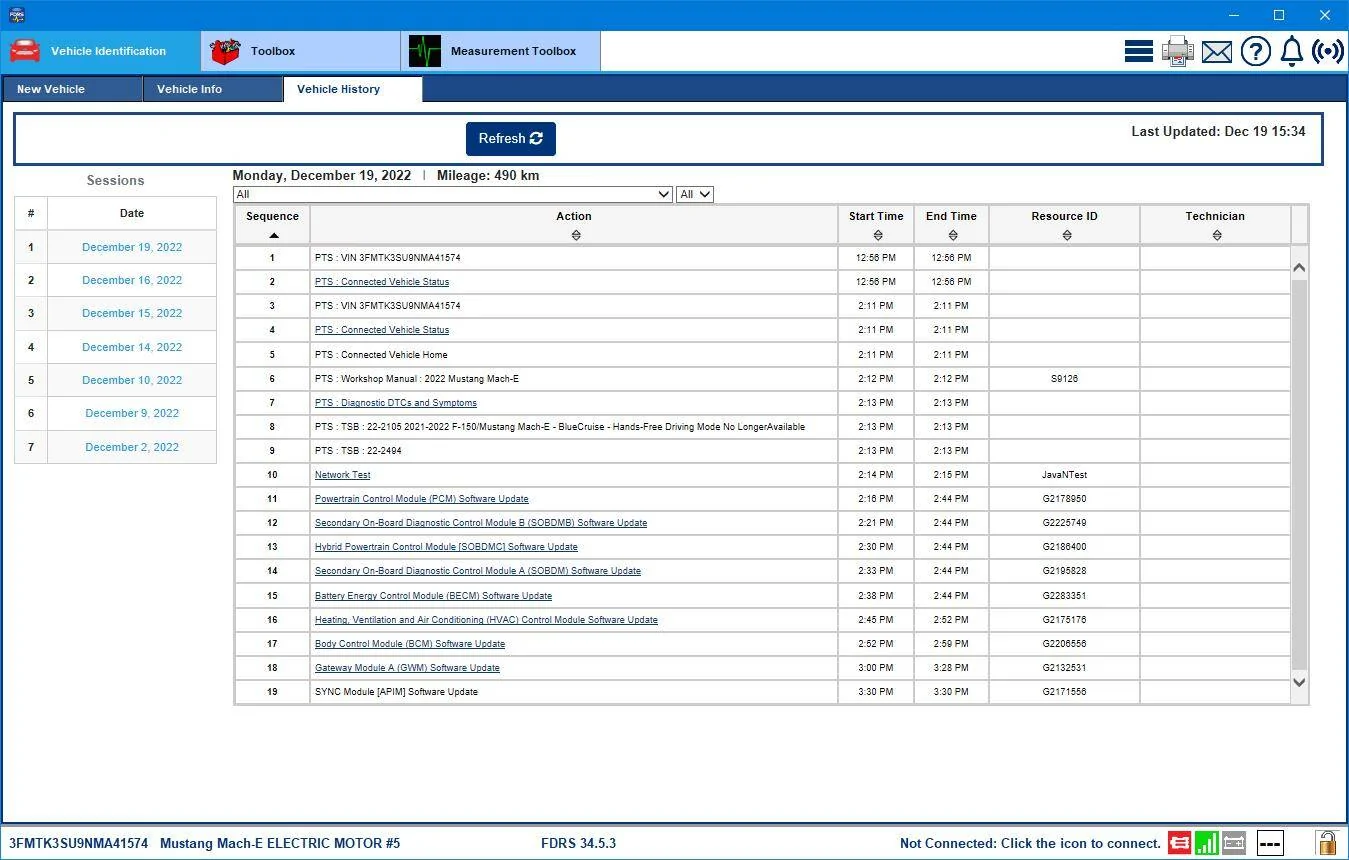Screen dimensions: 1349x860
Task: Click the wireless connection signal icon
Action: click(x=1328, y=51)
